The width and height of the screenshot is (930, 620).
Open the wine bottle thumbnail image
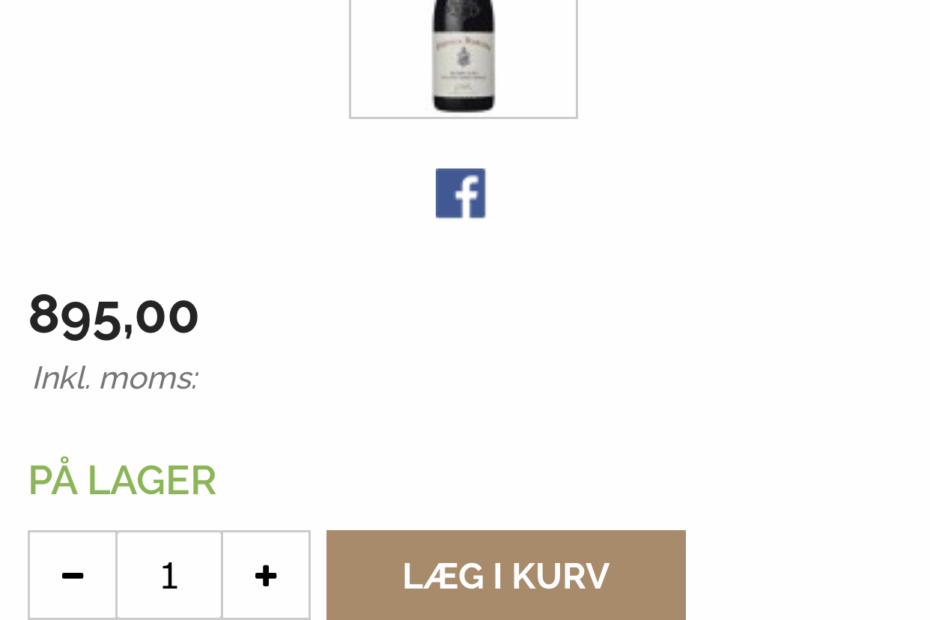click(463, 58)
